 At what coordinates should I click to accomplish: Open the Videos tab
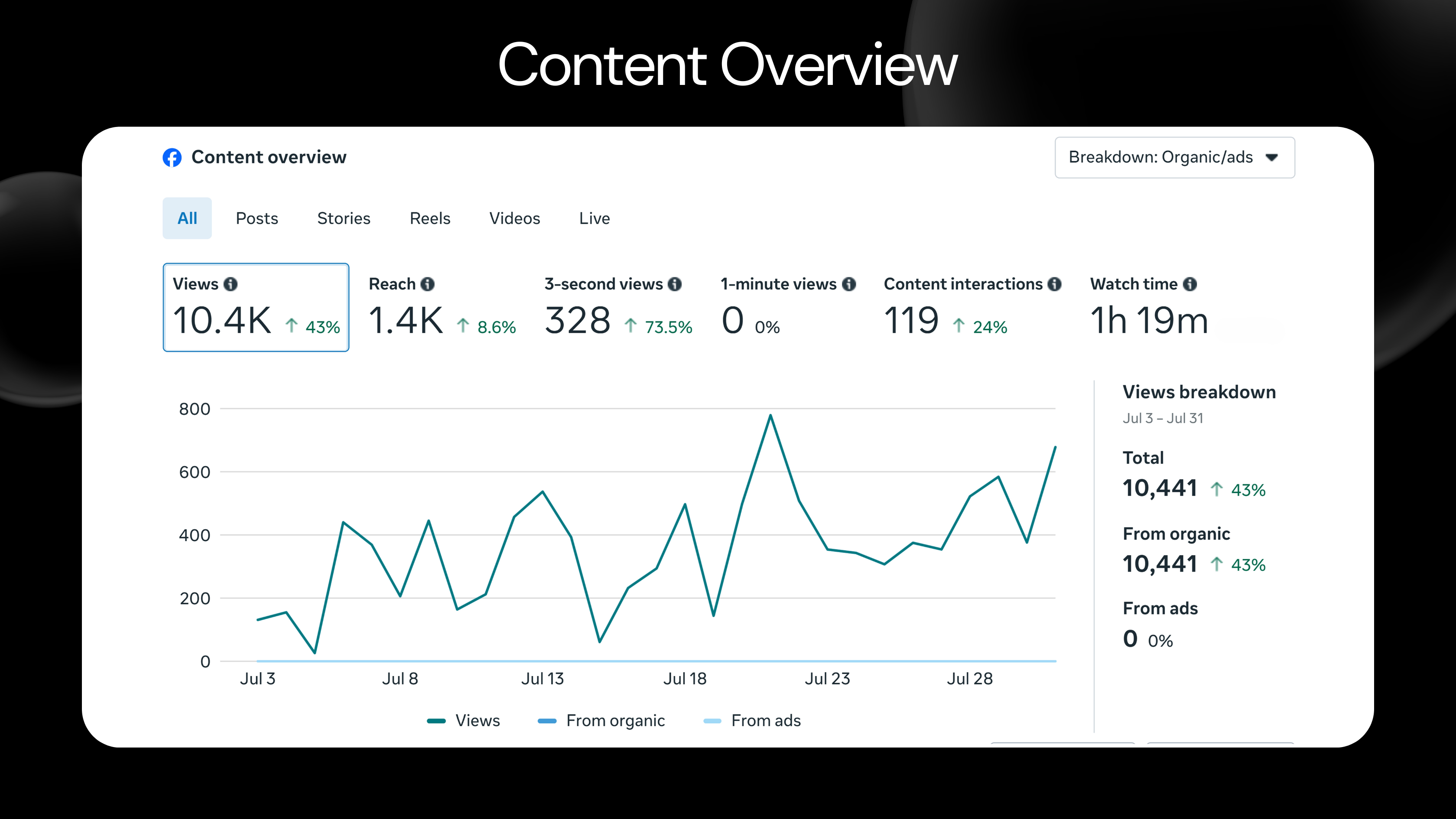click(515, 219)
